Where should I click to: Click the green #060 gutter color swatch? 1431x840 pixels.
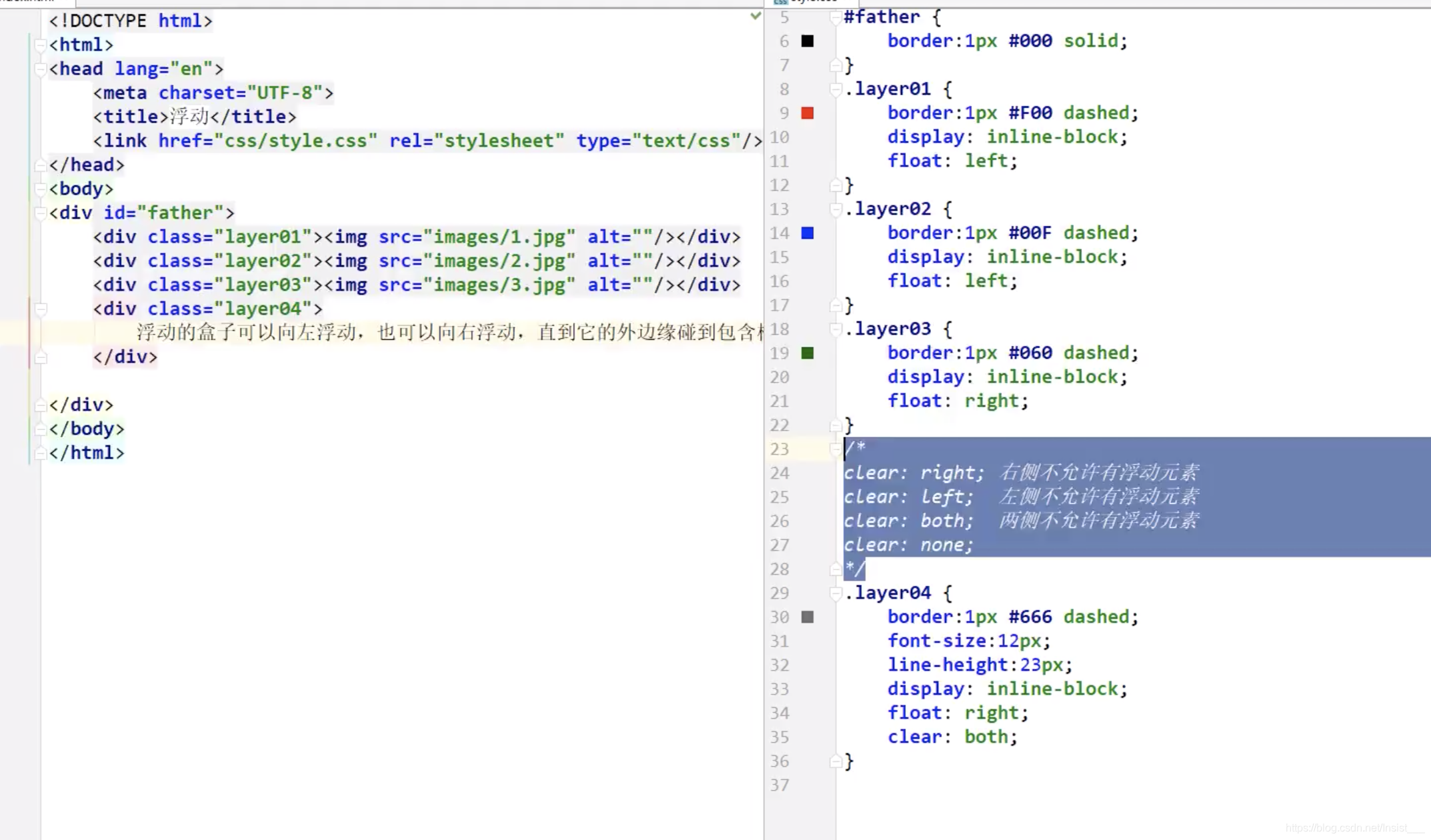pos(807,353)
